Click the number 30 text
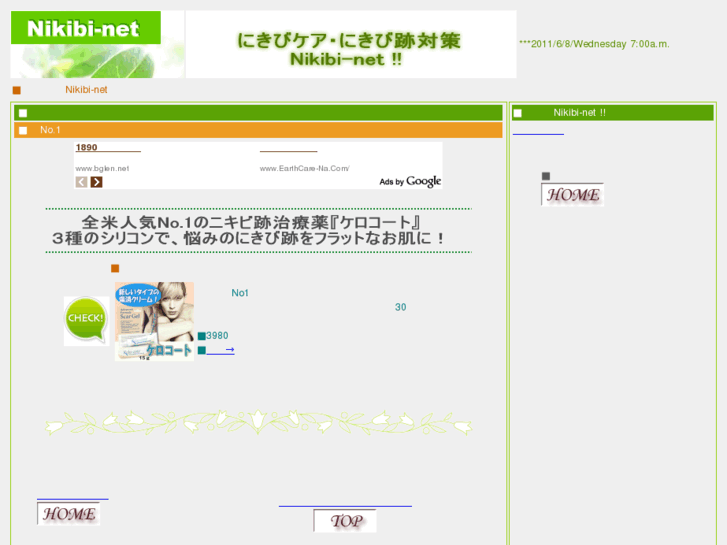 click(401, 308)
